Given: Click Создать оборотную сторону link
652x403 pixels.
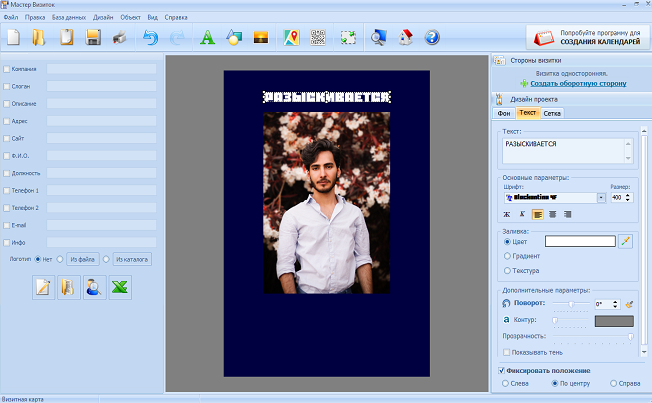Looking at the screenshot, I should click(x=578, y=84).
